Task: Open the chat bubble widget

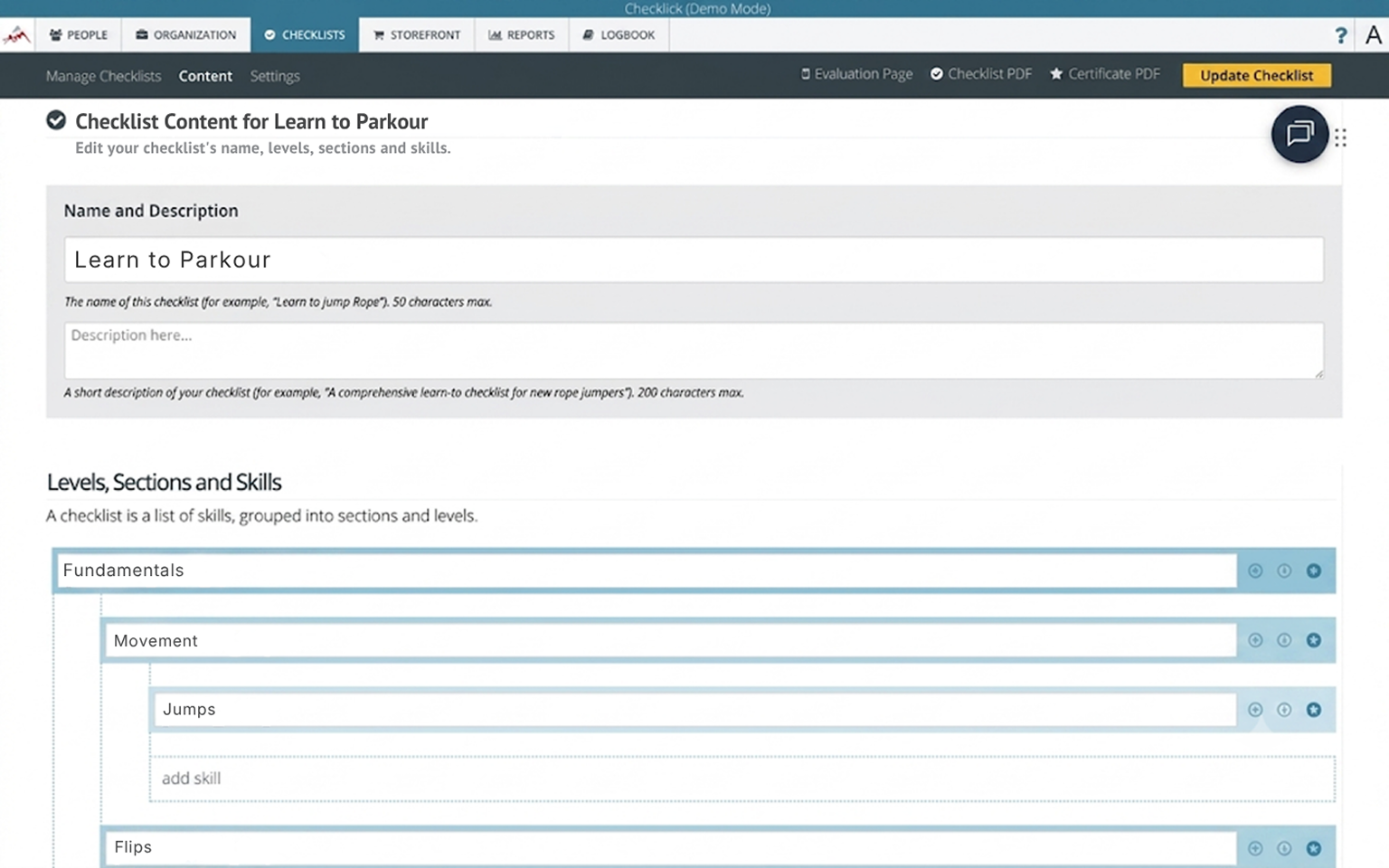Action: [x=1299, y=135]
